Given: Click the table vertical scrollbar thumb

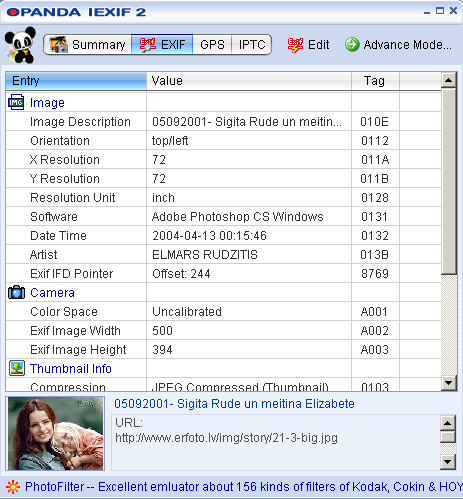Looking at the screenshot, I should tap(449, 181).
